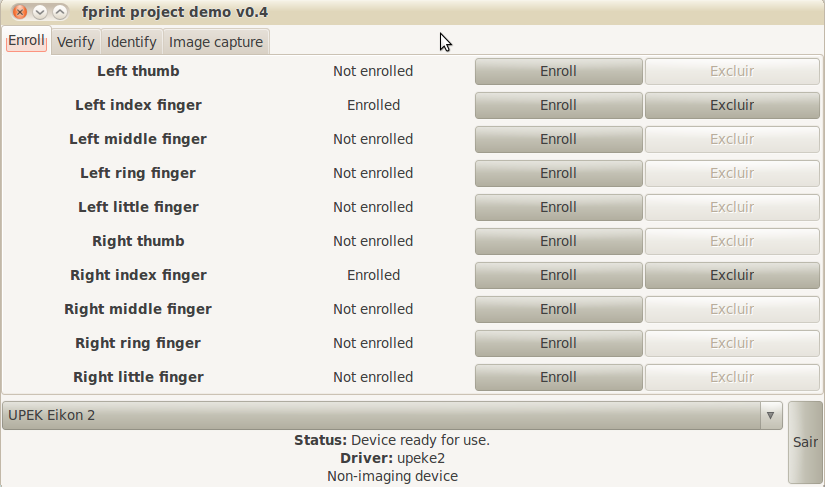Click Enroll for Left thumb
825x487 pixels.
558,71
